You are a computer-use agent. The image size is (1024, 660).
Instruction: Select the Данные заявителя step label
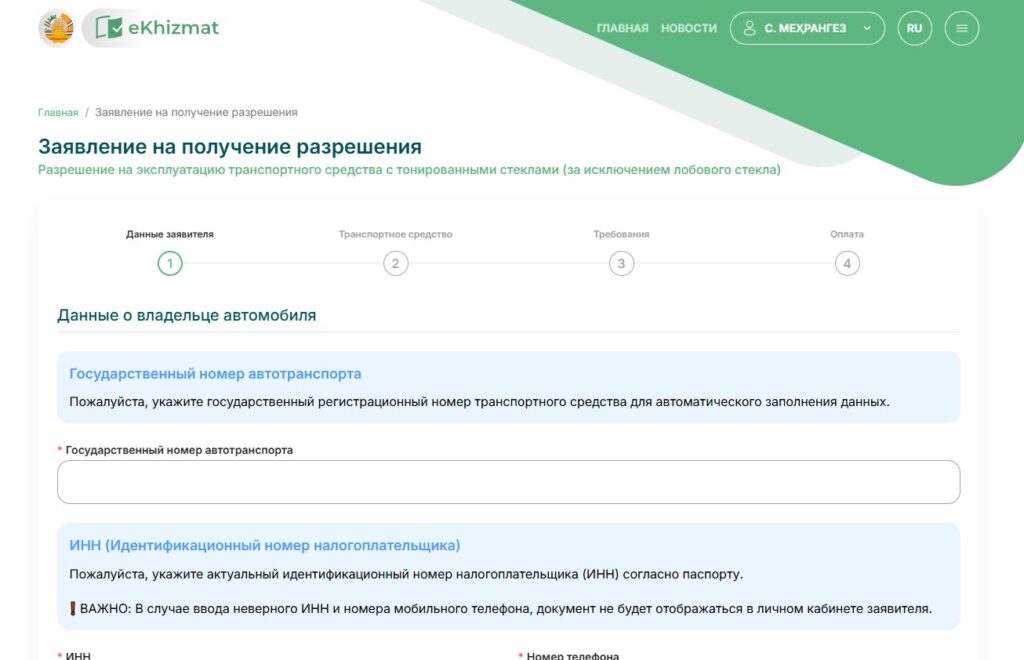coord(170,235)
